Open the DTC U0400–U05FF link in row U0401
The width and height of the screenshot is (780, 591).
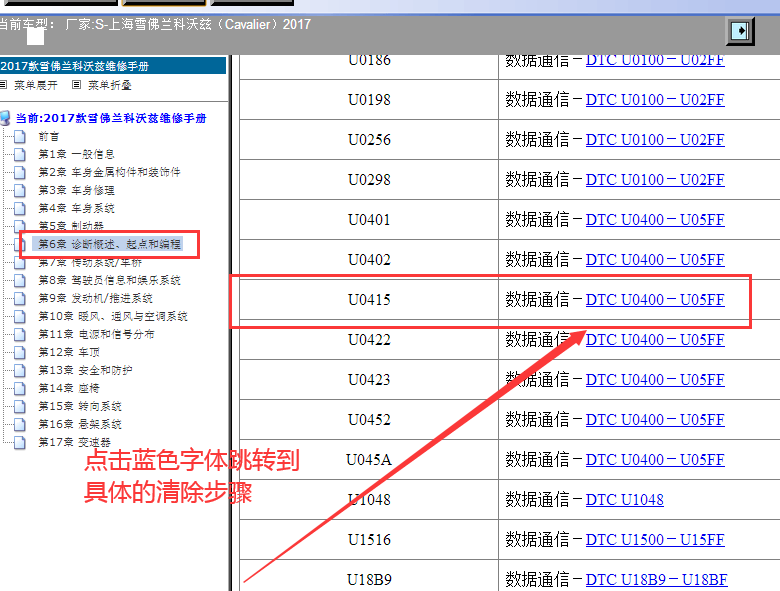[x=655, y=220]
